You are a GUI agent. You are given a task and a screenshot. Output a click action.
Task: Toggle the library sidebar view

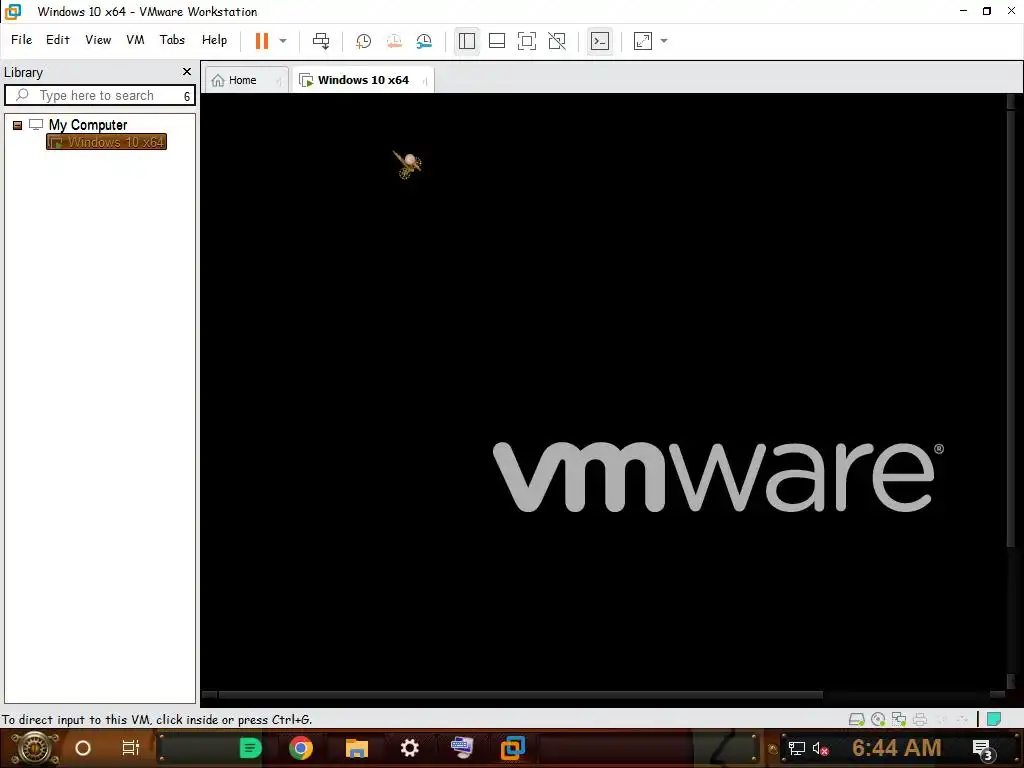(x=467, y=41)
